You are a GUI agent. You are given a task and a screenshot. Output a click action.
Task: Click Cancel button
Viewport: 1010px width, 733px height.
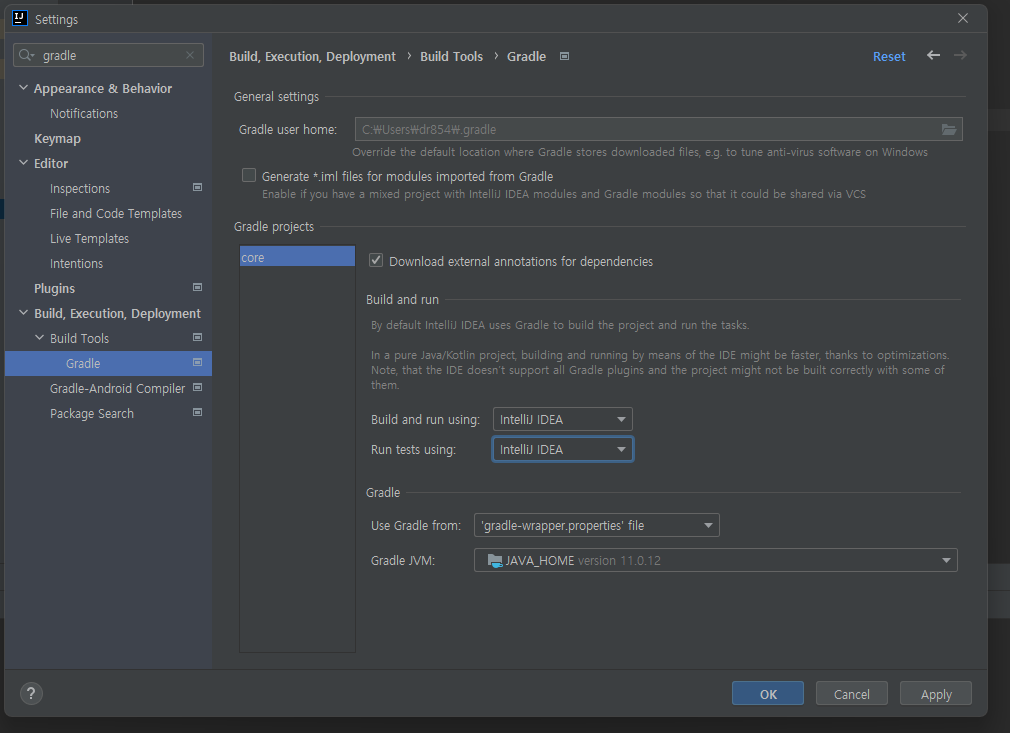[x=852, y=694]
